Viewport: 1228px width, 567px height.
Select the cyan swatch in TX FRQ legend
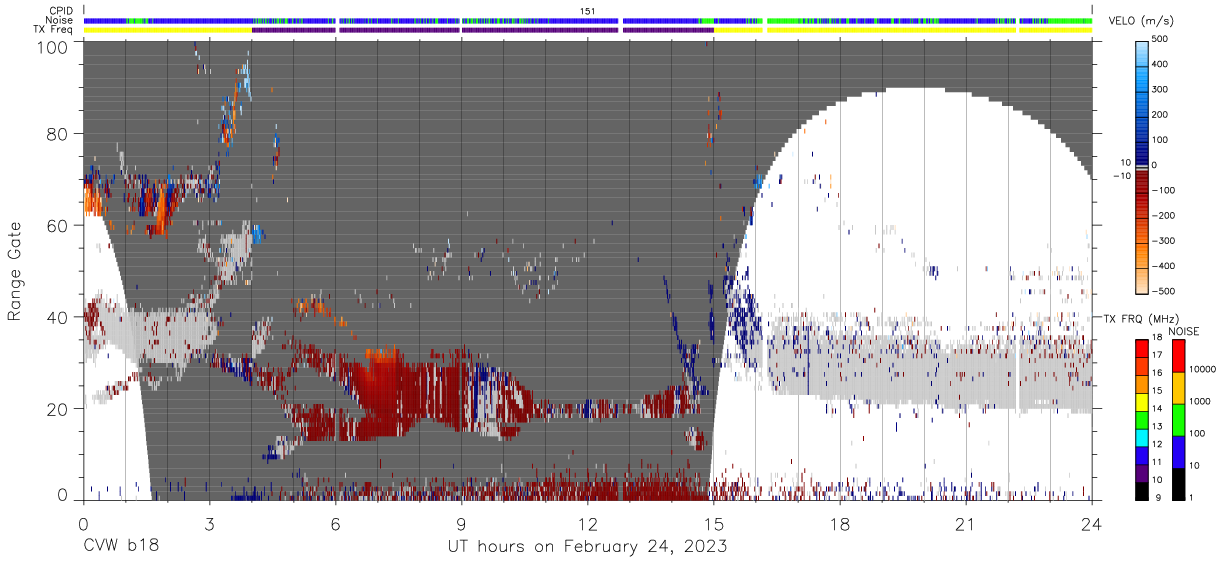[1142, 438]
